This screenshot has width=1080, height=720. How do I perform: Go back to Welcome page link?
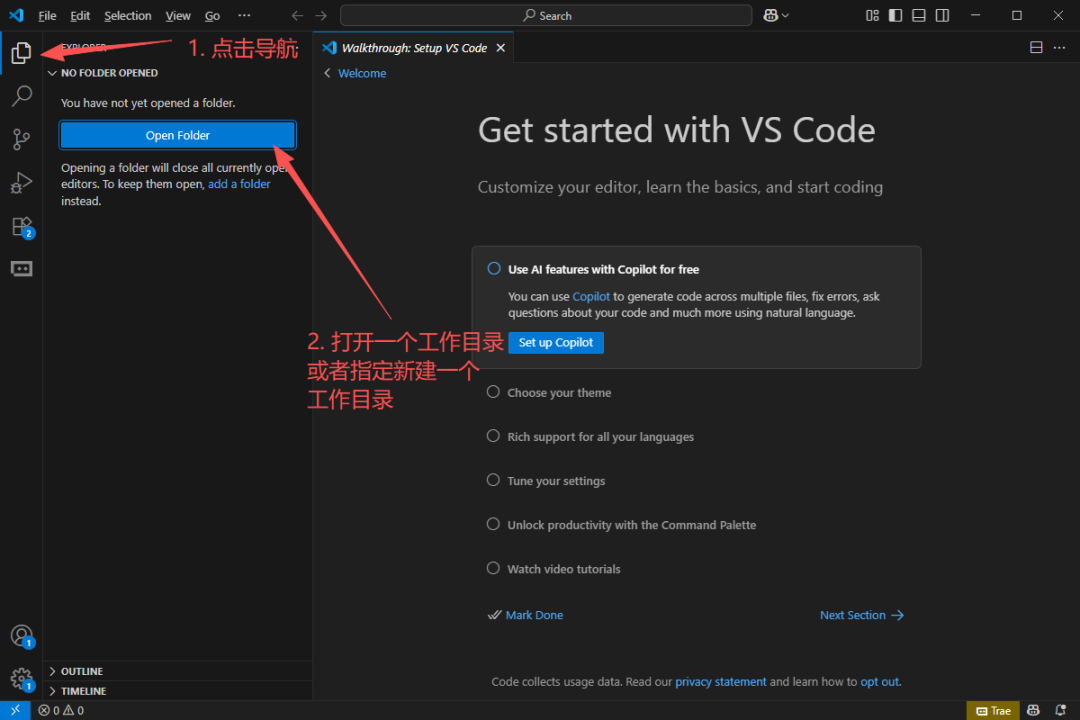(x=362, y=73)
